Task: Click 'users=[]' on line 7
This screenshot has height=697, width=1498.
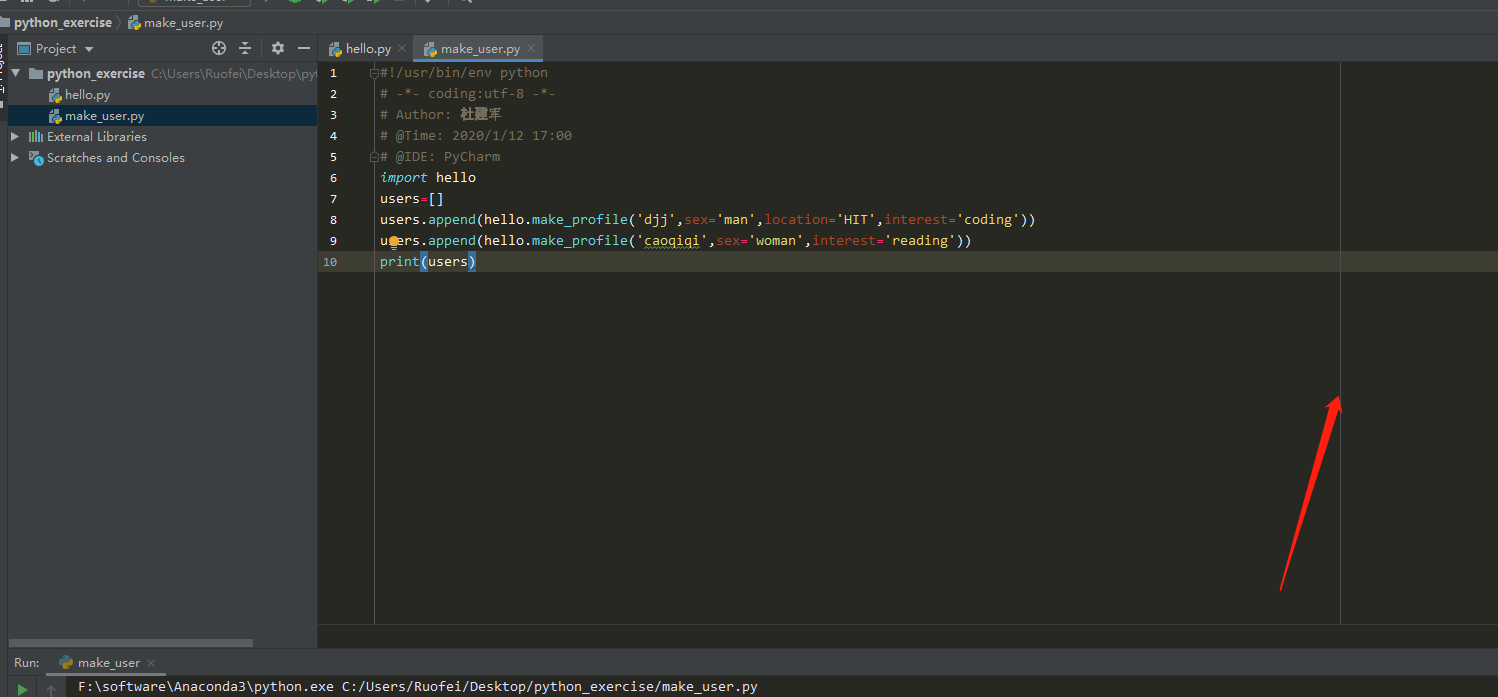Action: pos(412,199)
